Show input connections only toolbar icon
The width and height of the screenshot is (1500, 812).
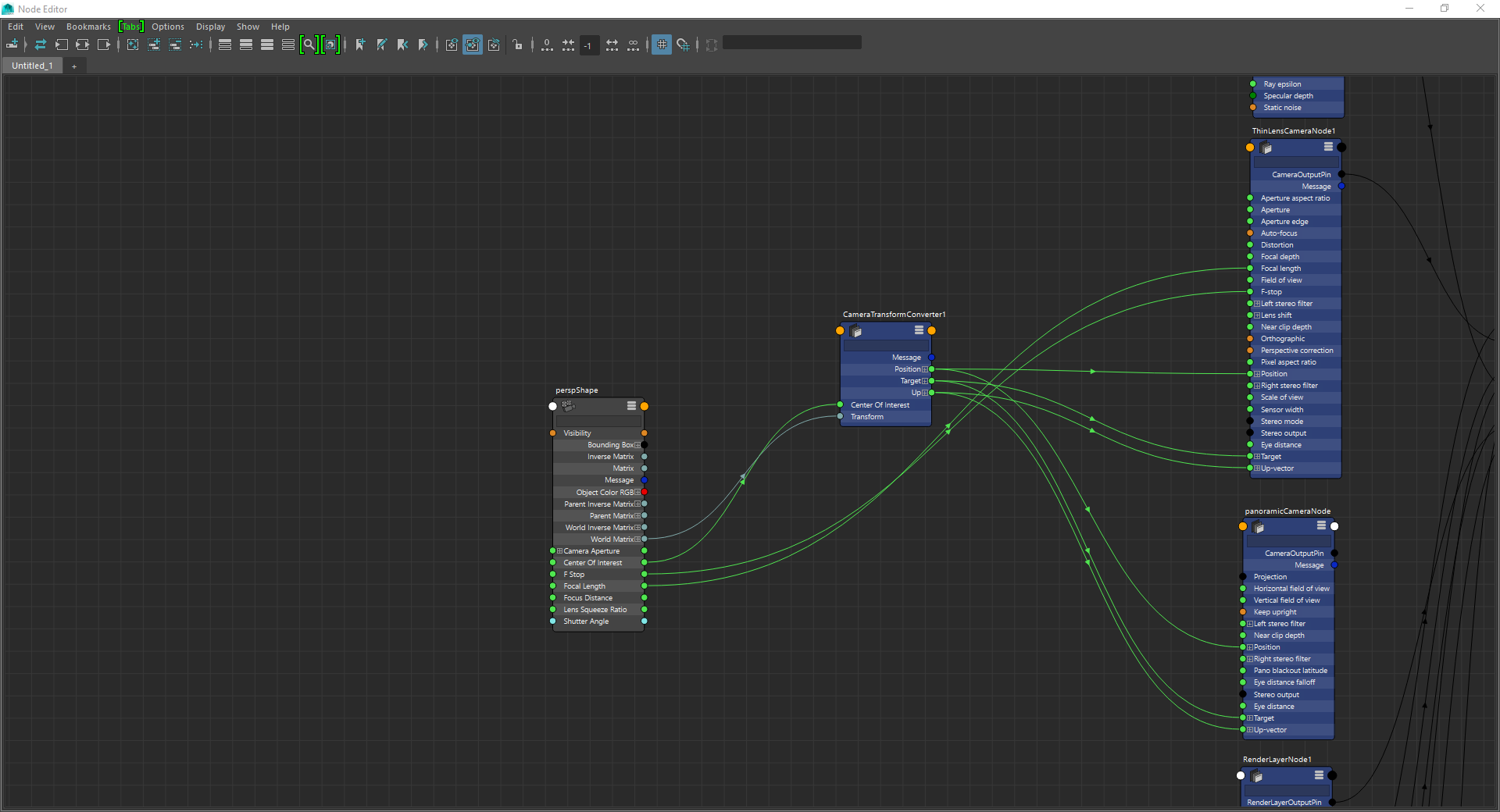point(62,45)
